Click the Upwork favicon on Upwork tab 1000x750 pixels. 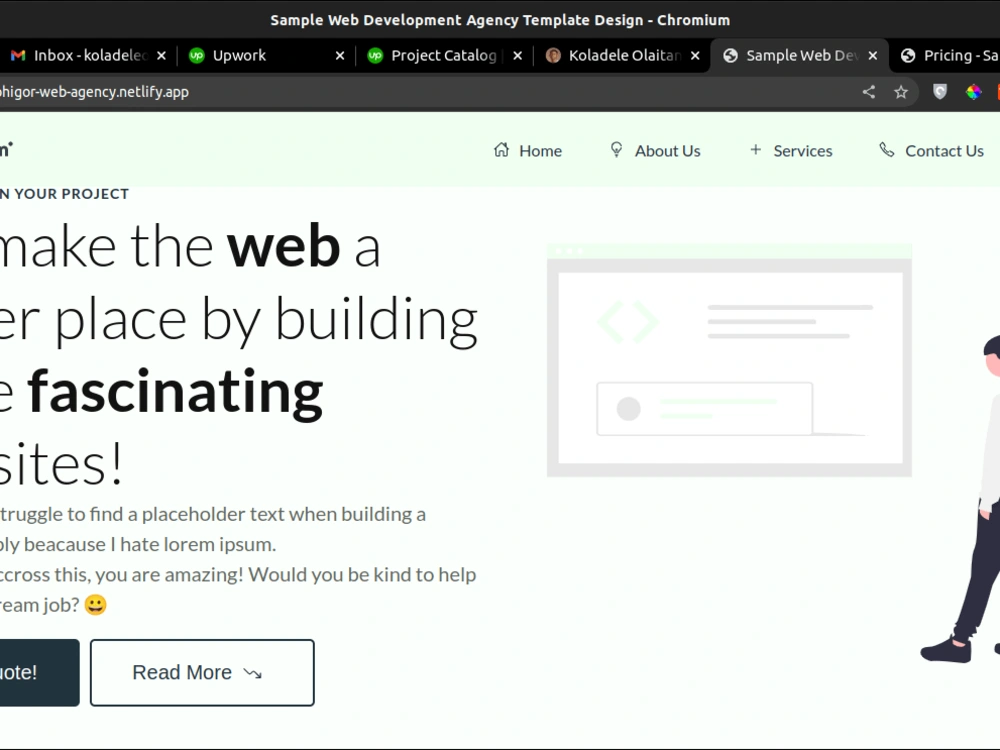click(x=196, y=55)
